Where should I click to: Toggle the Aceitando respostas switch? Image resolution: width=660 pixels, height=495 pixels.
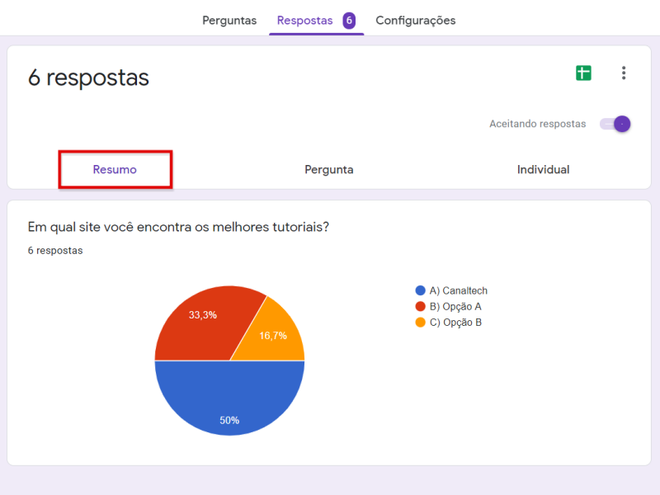615,124
